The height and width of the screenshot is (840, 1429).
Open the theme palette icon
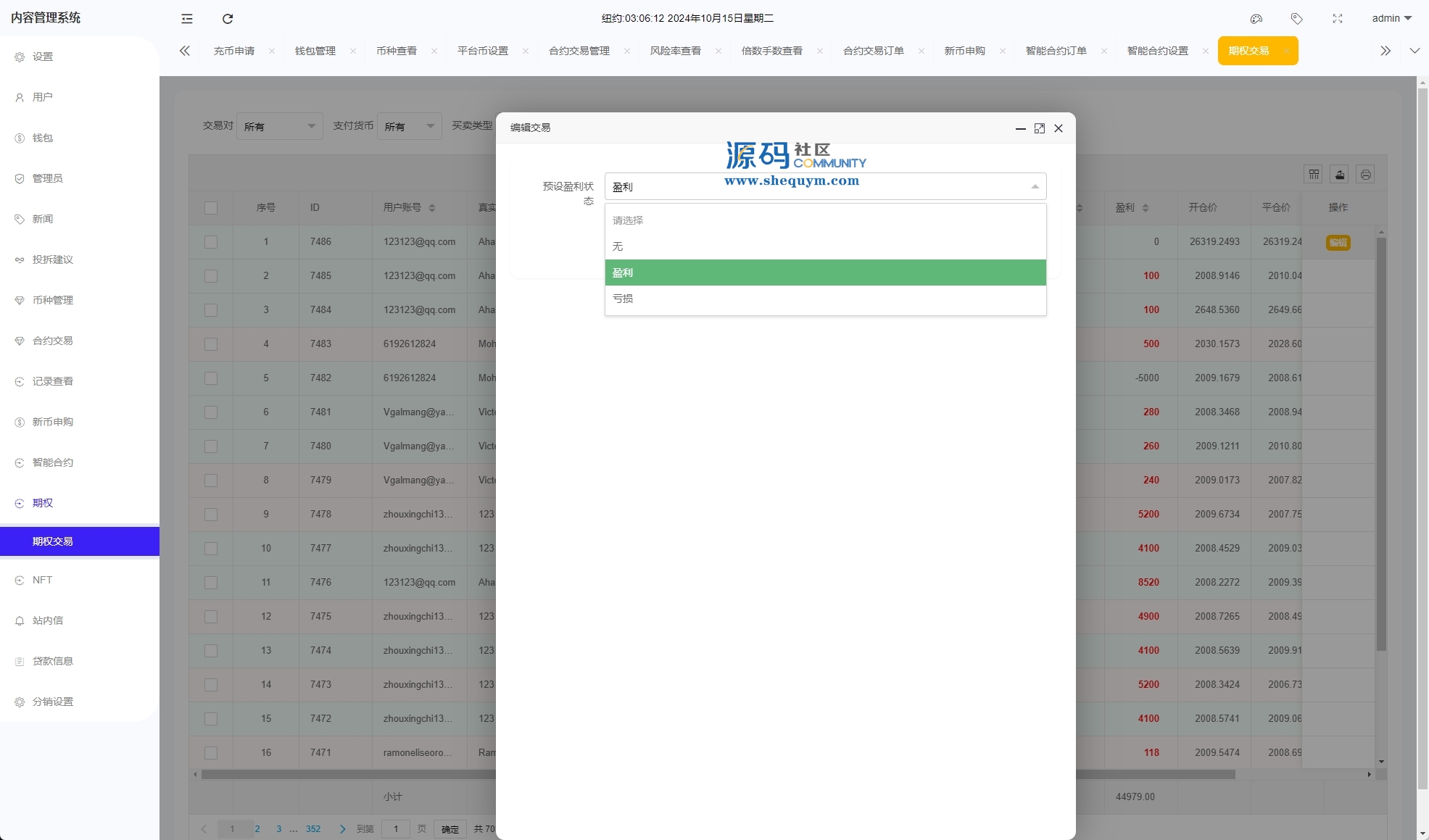point(1256,19)
